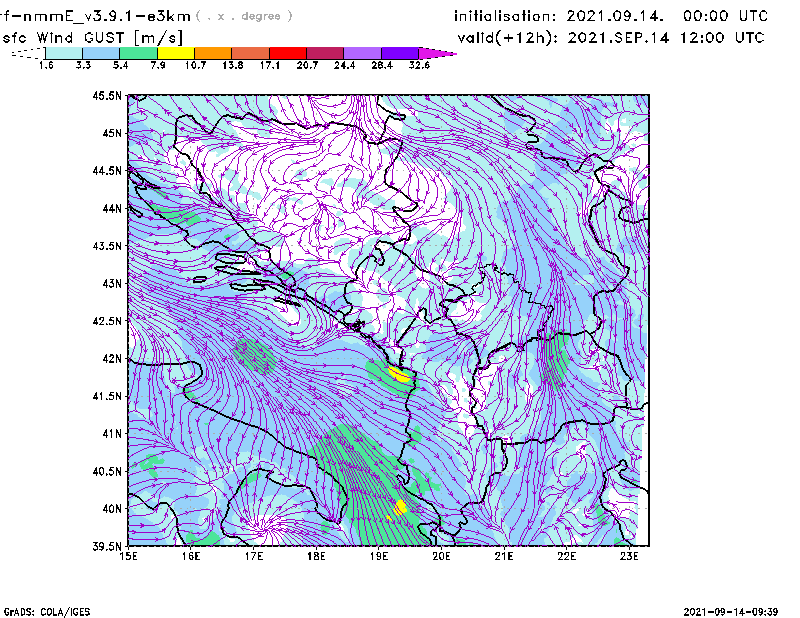This screenshot has width=800, height=618.
Task: Select the violet 28.4–32.6 legend swatch
Action: (x=400, y=53)
